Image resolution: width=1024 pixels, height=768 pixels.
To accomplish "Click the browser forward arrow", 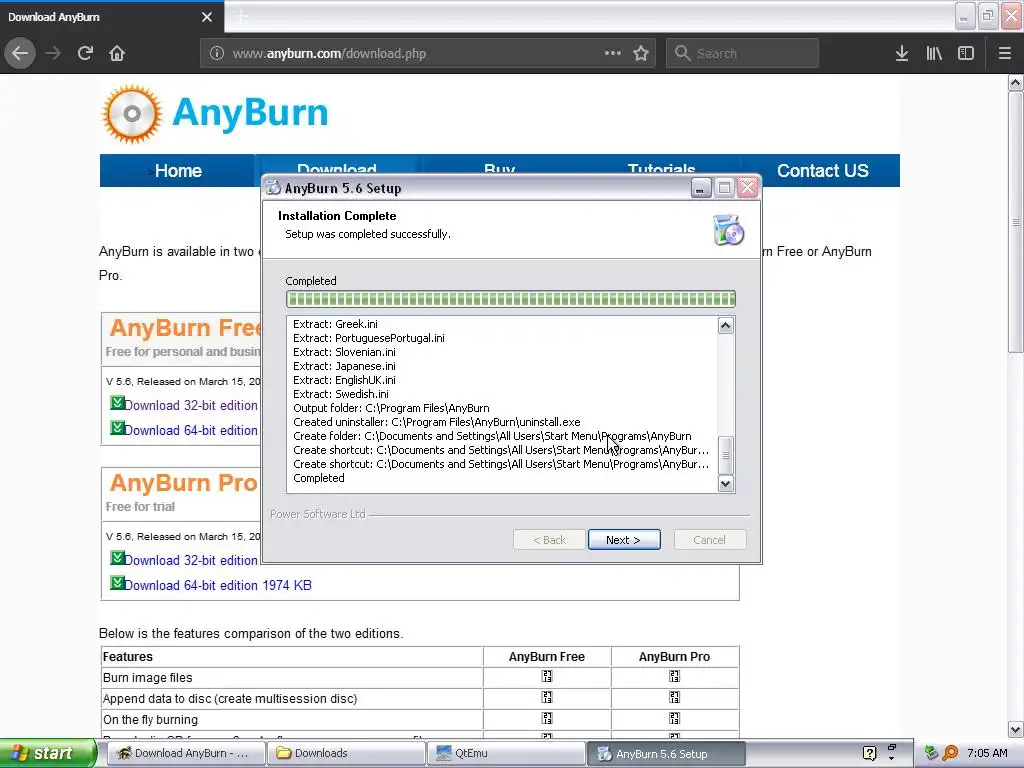I will pyautogui.click(x=53, y=53).
